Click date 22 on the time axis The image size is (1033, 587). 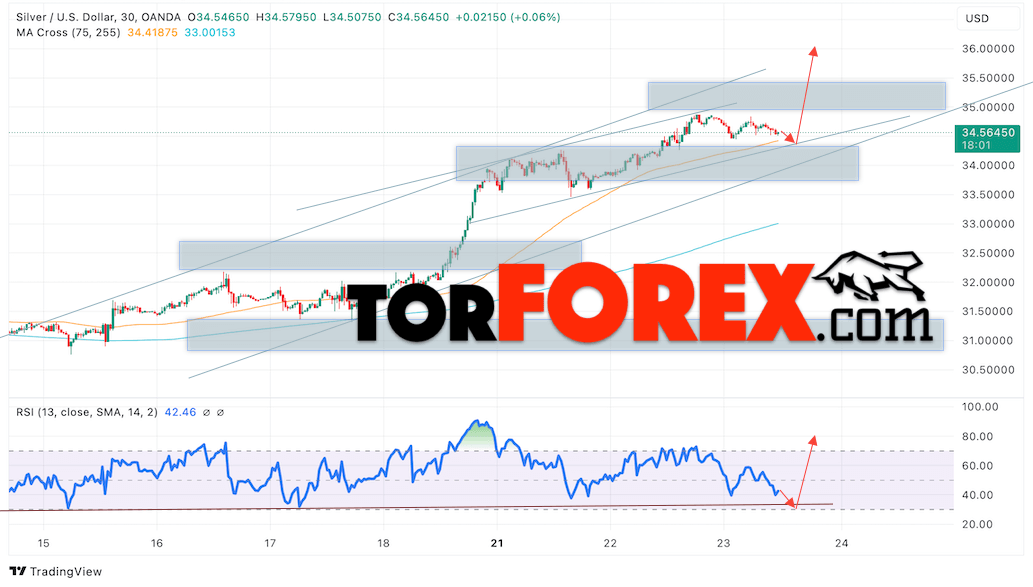610,544
